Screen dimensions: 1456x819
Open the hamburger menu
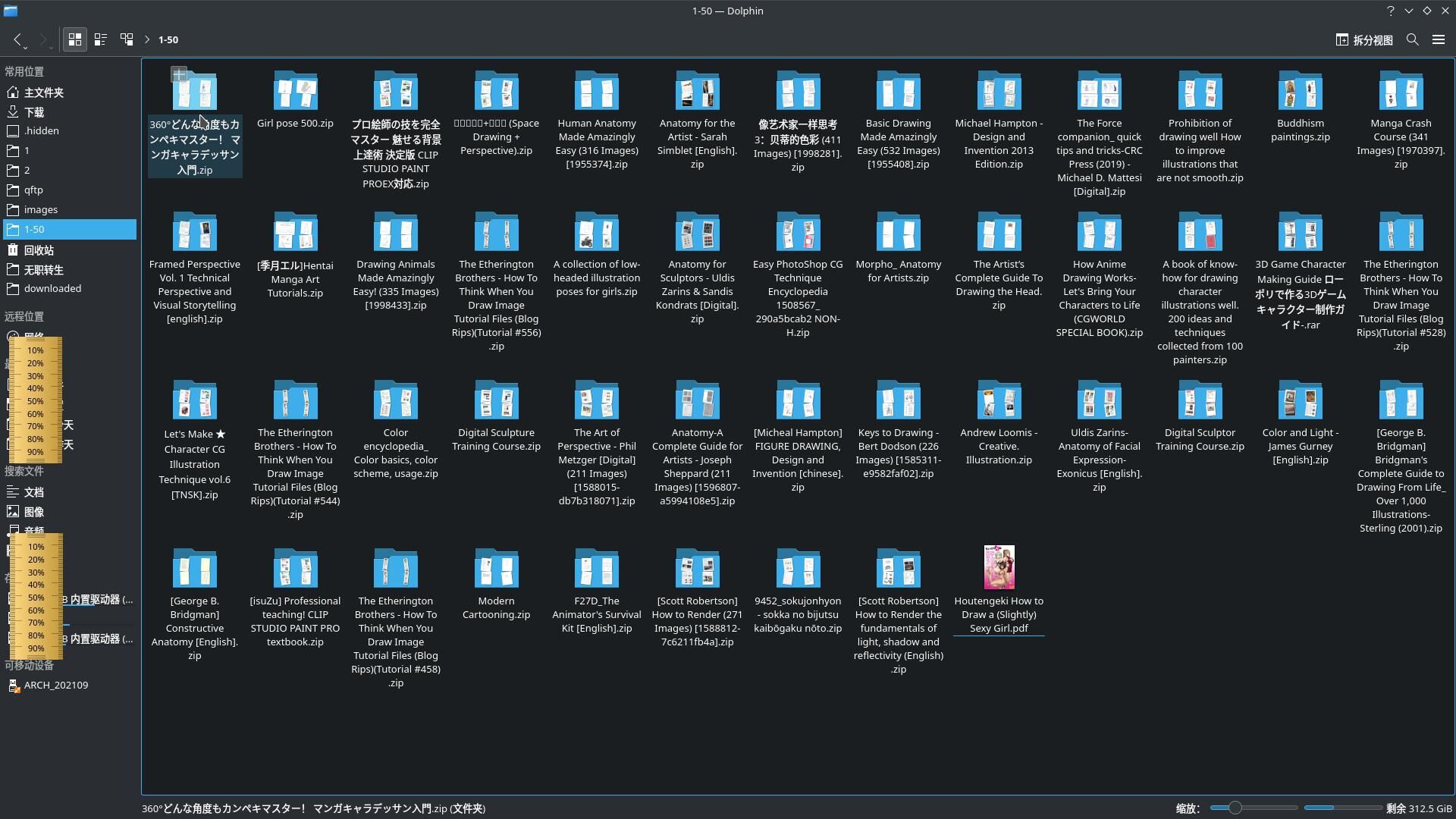coord(1438,39)
